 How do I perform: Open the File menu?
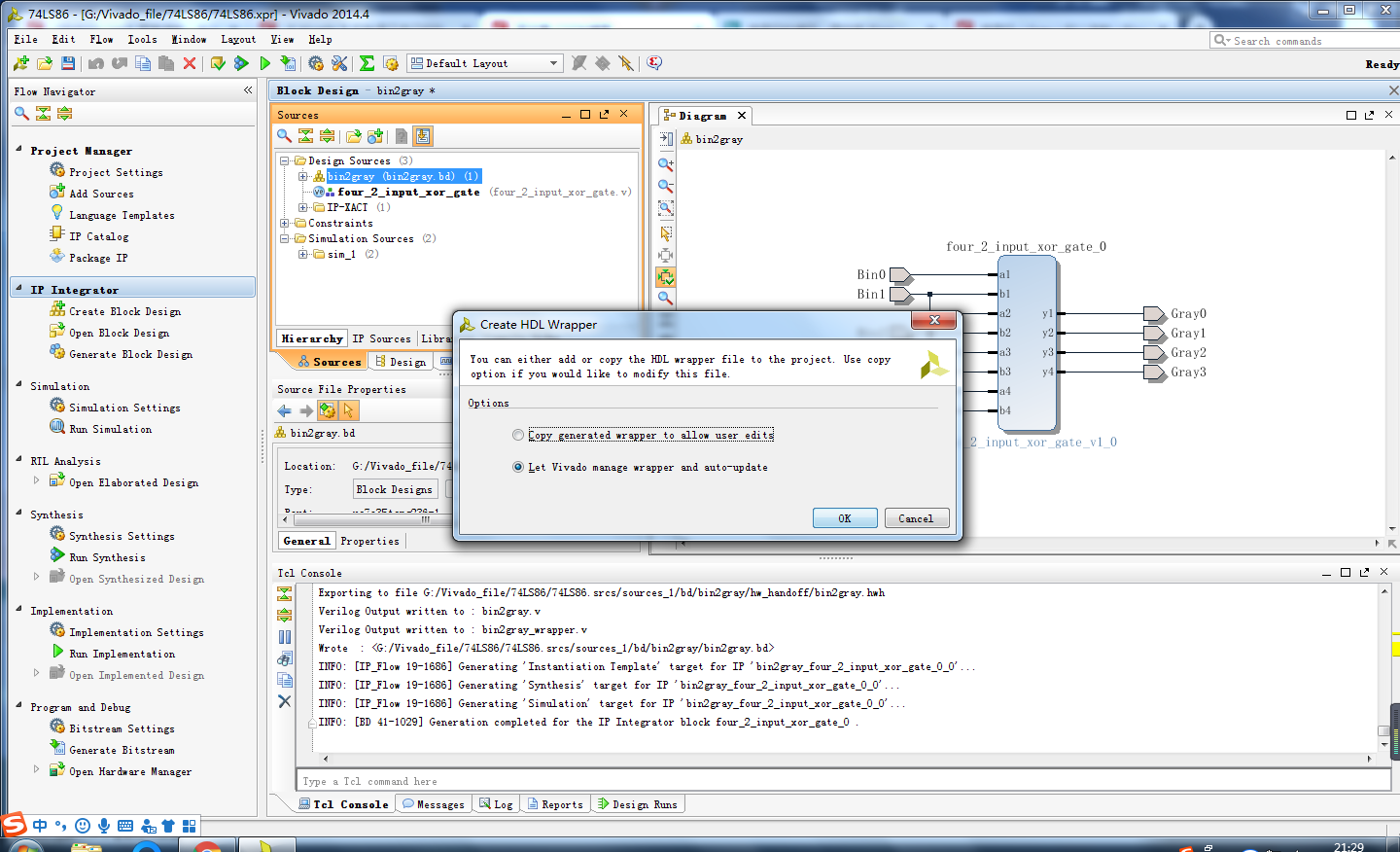click(x=26, y=40)
